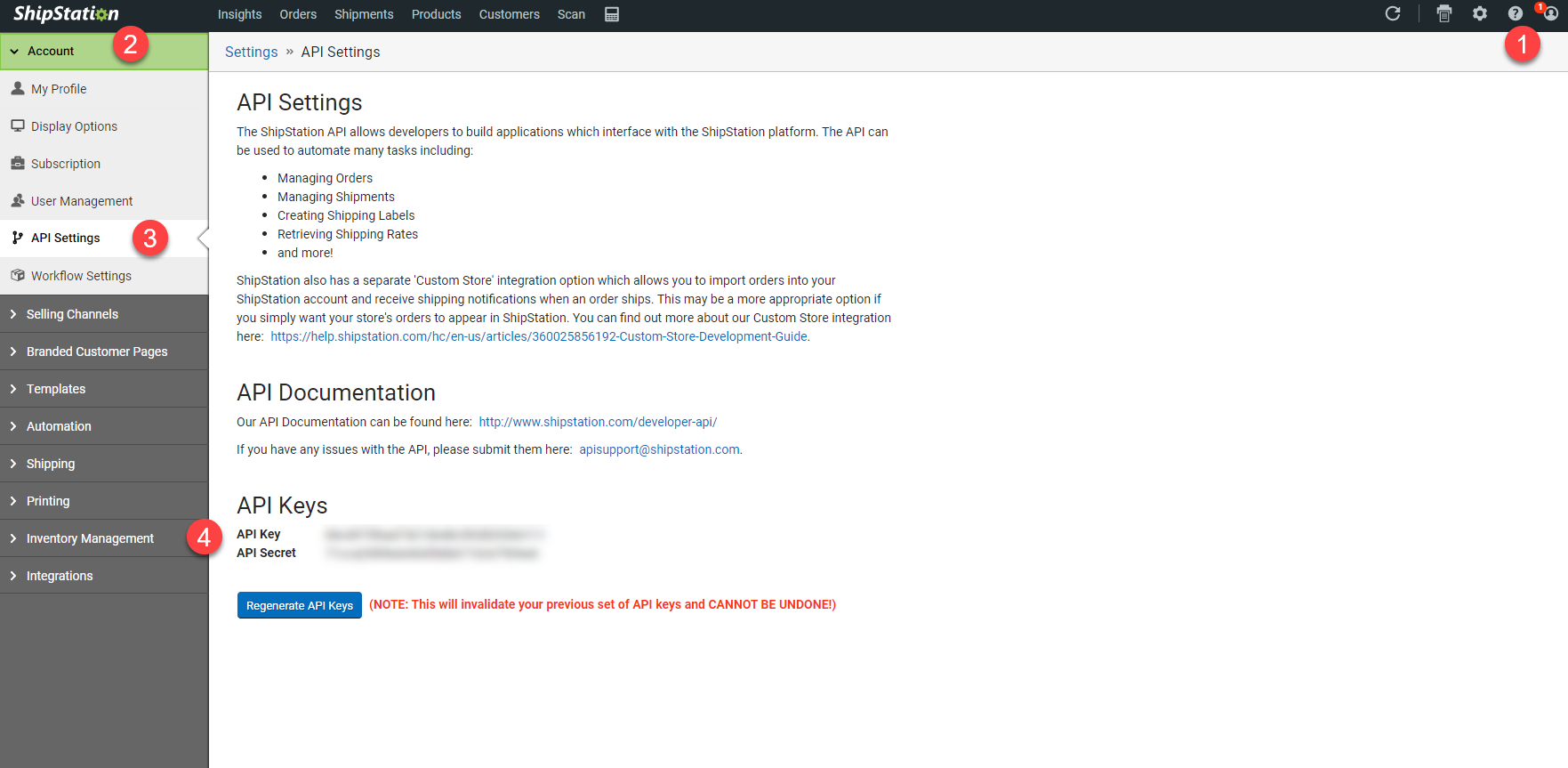Image resolution: width=1568 pixels, height=768 pixels.
Task: Open My Profile in the sidebar
Action: [x=104, y=89]
